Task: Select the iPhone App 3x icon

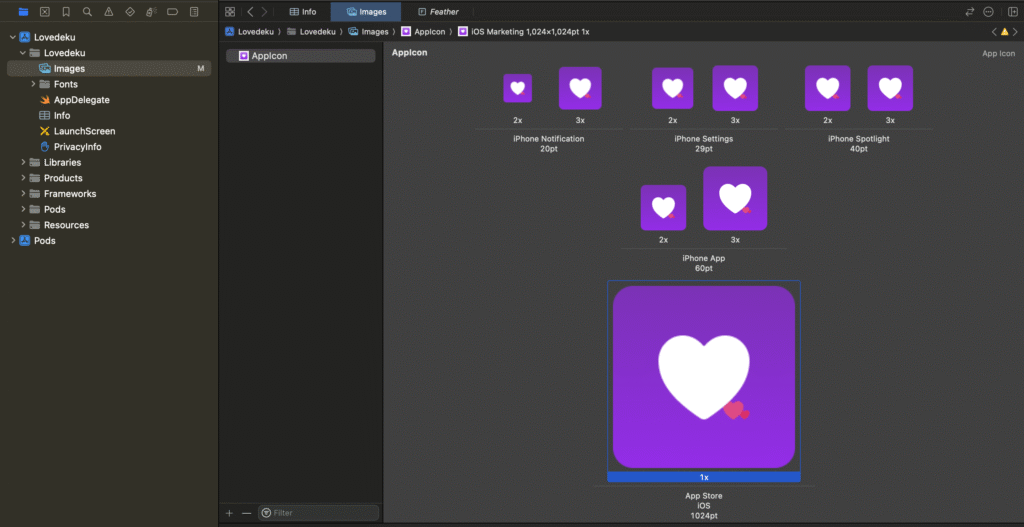Action: point(735,198)
